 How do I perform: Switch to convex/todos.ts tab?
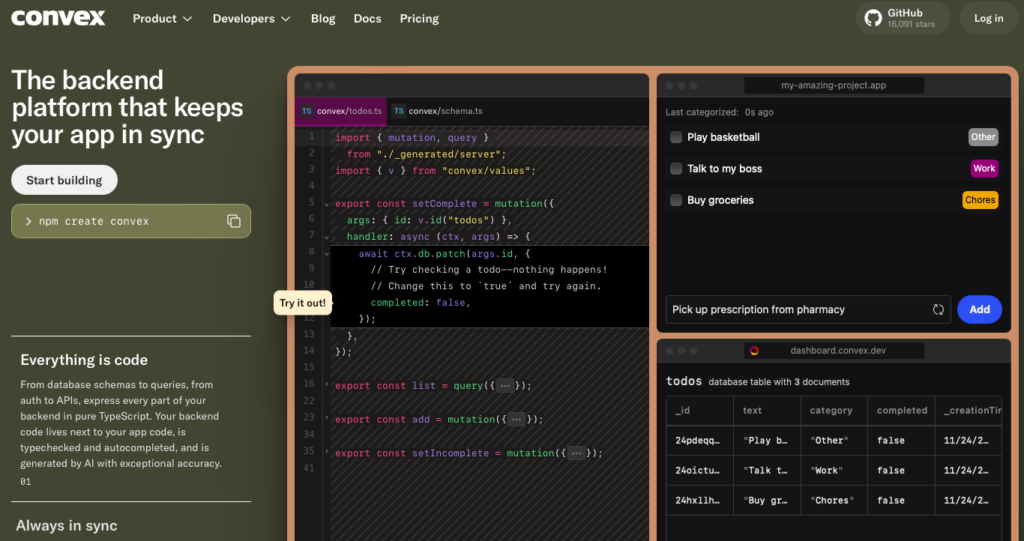[x=342, y=111]
